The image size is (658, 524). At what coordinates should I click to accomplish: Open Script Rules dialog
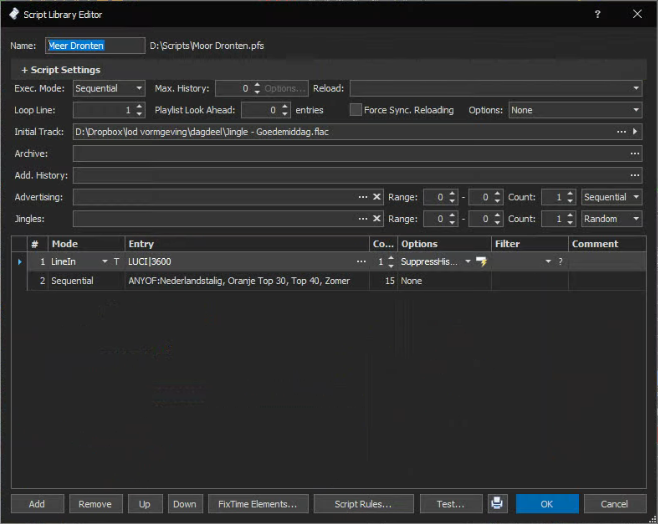363,503
